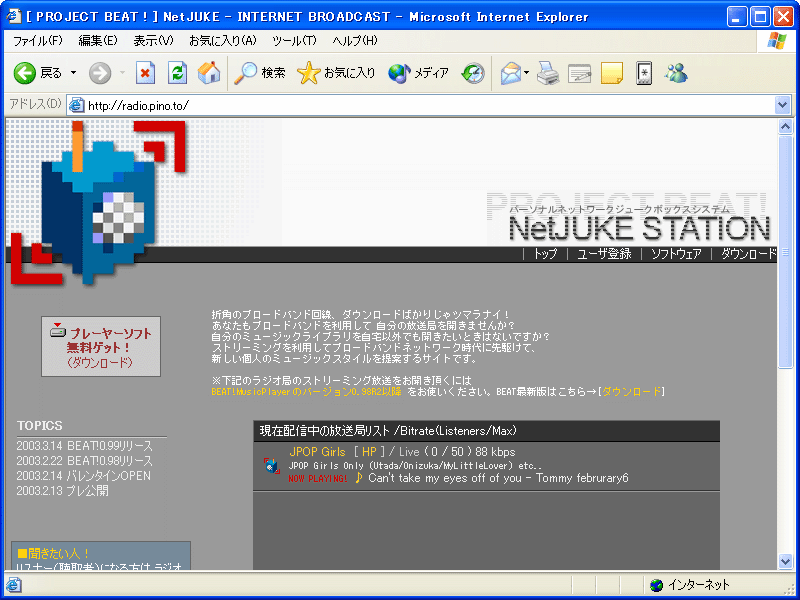Click the IE icon in the title bar

(14, 16)
